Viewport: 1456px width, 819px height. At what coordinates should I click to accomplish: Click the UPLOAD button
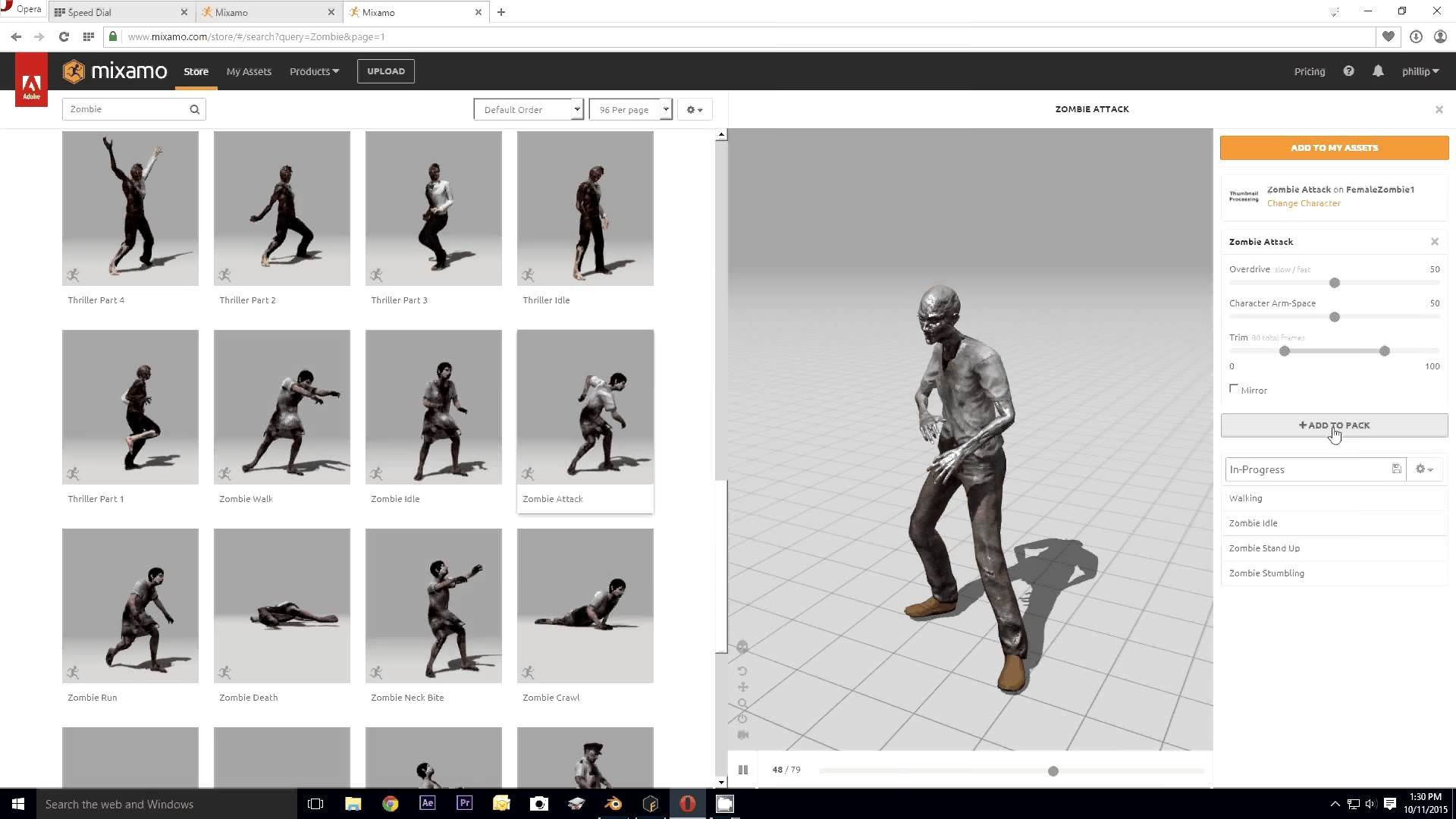click(386, 71)
